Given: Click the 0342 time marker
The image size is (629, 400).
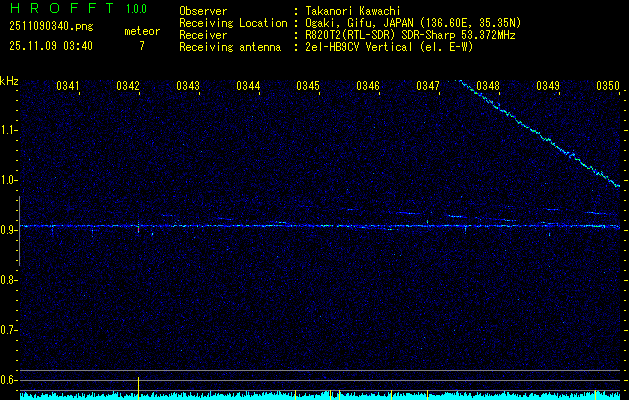Looking at the screenshot, I should 128,87.
